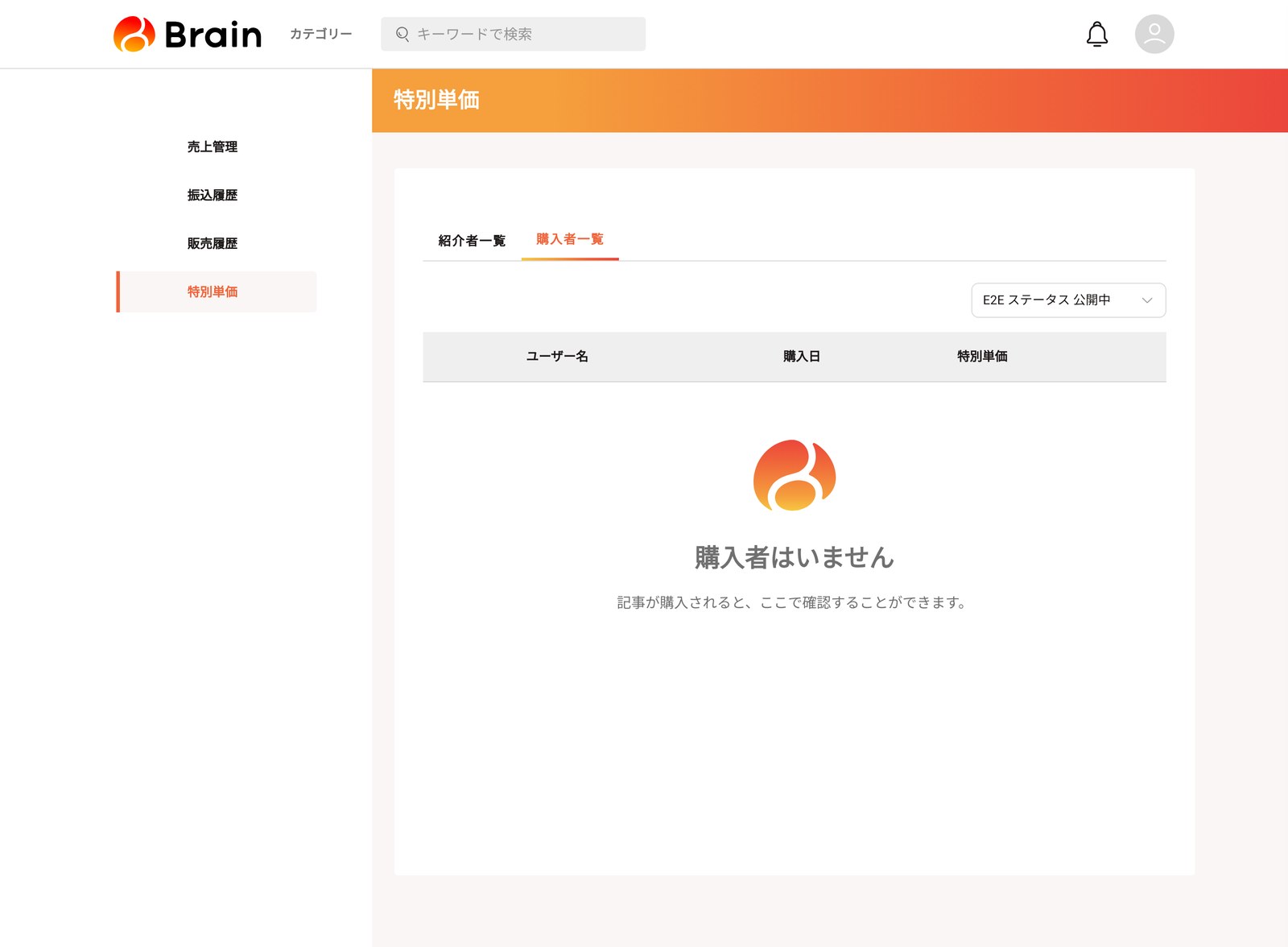Open the カテゴリー menu
This screenshot has height=947, width=1288.
pos(320,34)
